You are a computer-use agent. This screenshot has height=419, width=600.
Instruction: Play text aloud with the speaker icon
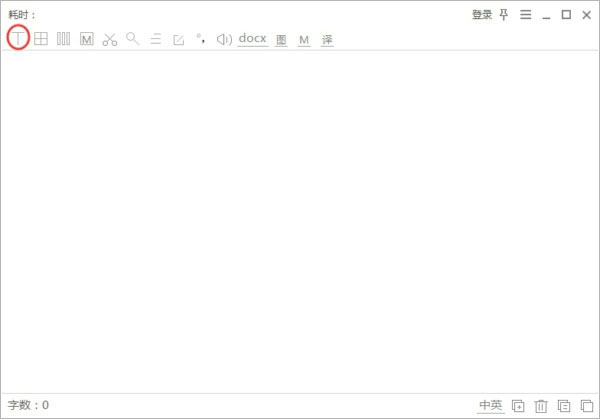tap(224, 39)
